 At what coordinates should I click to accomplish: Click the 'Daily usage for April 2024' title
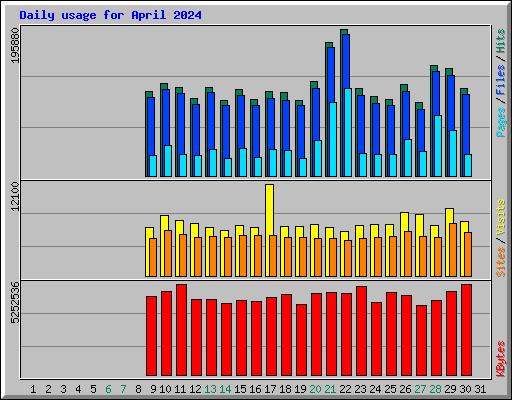[x=110, y=15]
